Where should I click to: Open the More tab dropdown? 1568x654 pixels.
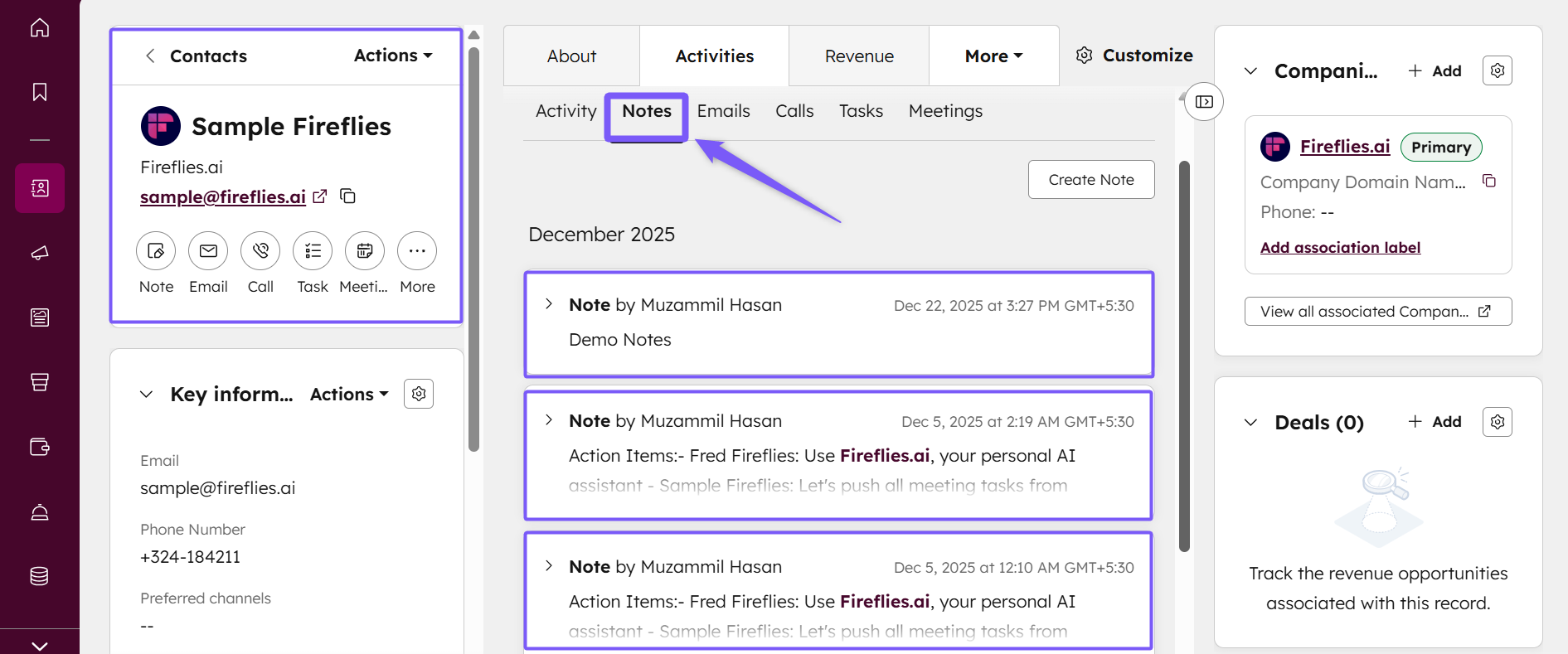993,56
